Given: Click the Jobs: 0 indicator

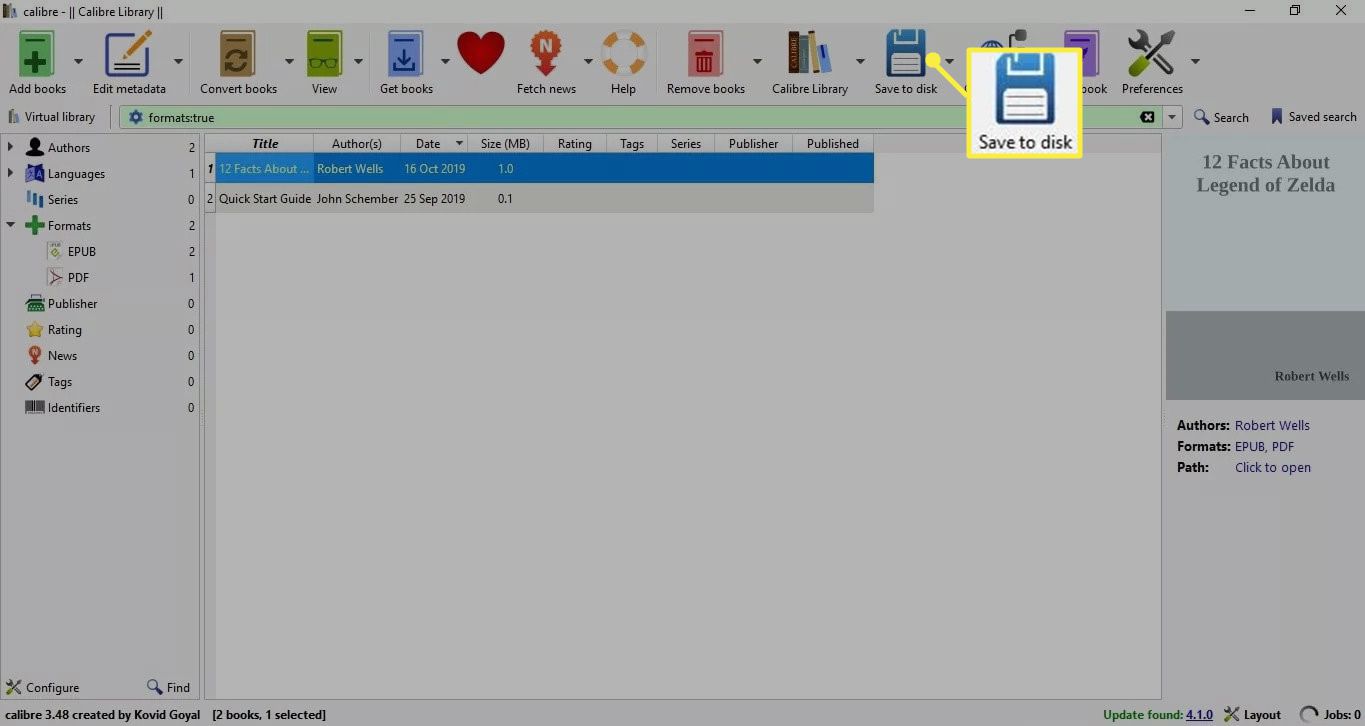Looking at the screenshot, I should pyautogui.click(x=1330, y=714).
